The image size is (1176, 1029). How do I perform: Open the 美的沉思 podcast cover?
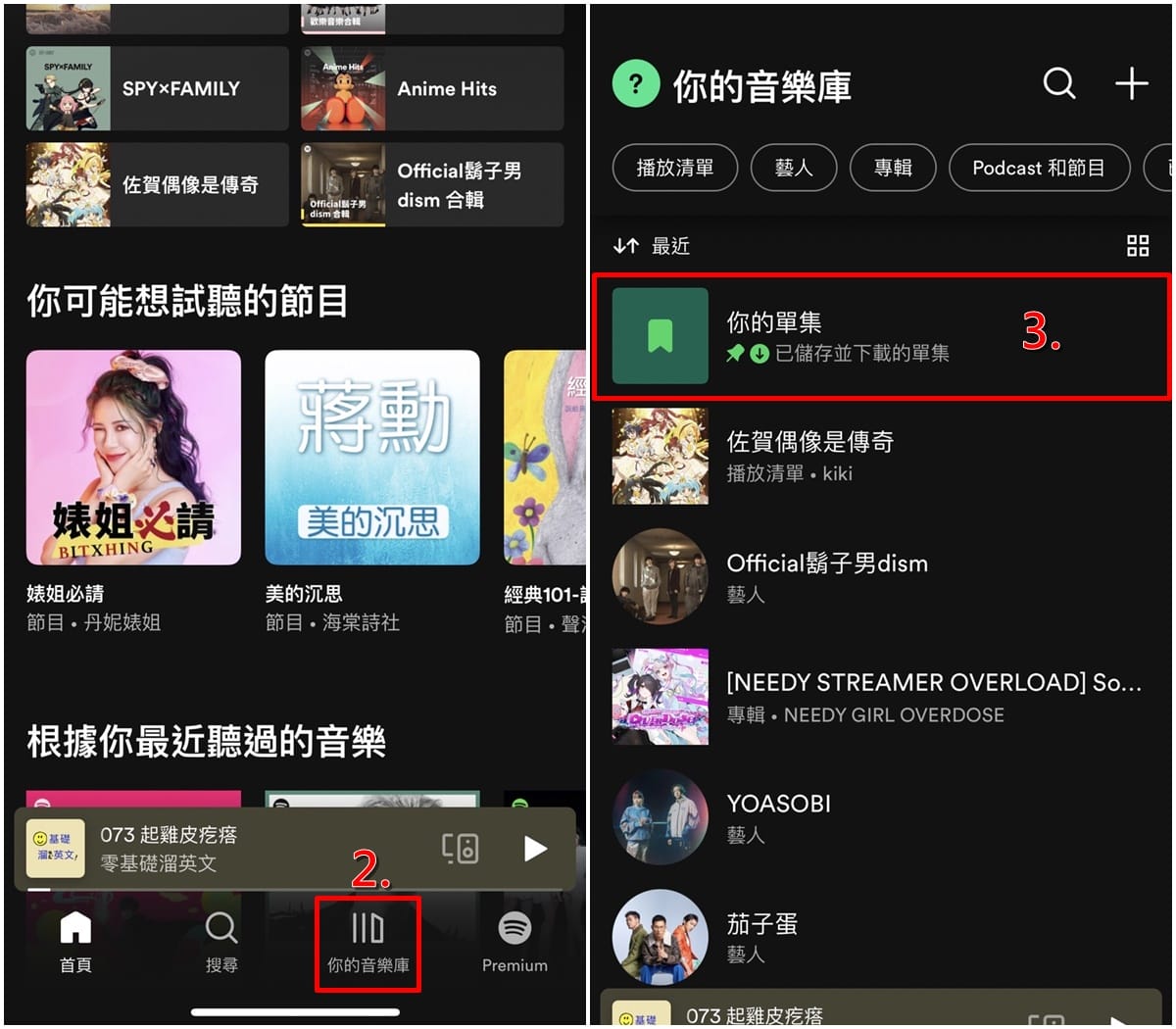tap(372, 458)
